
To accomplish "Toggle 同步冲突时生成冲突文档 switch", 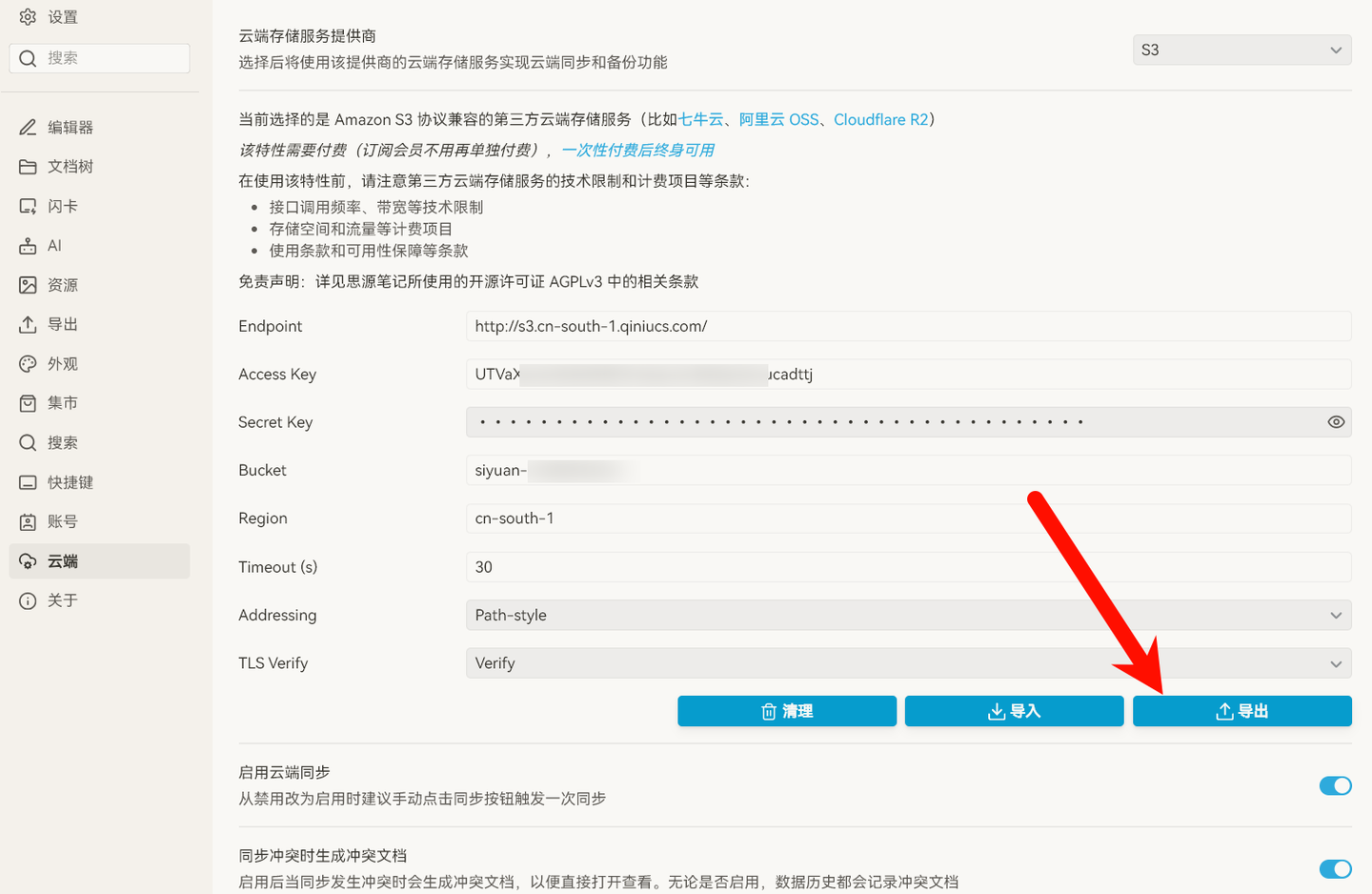I will (x=1335, y=868).
